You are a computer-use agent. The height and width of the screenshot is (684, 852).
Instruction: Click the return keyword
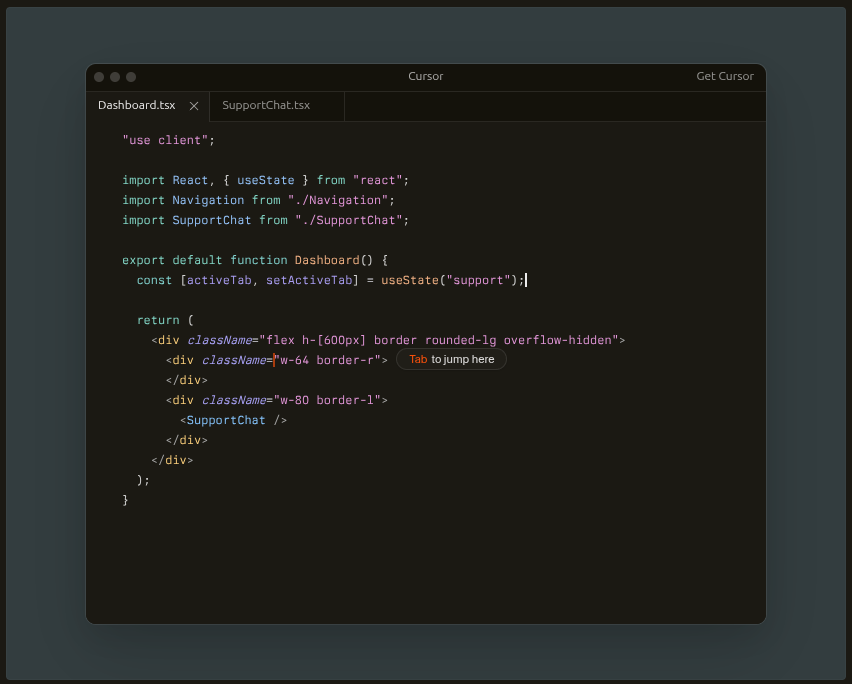click(x=158, y=320)
